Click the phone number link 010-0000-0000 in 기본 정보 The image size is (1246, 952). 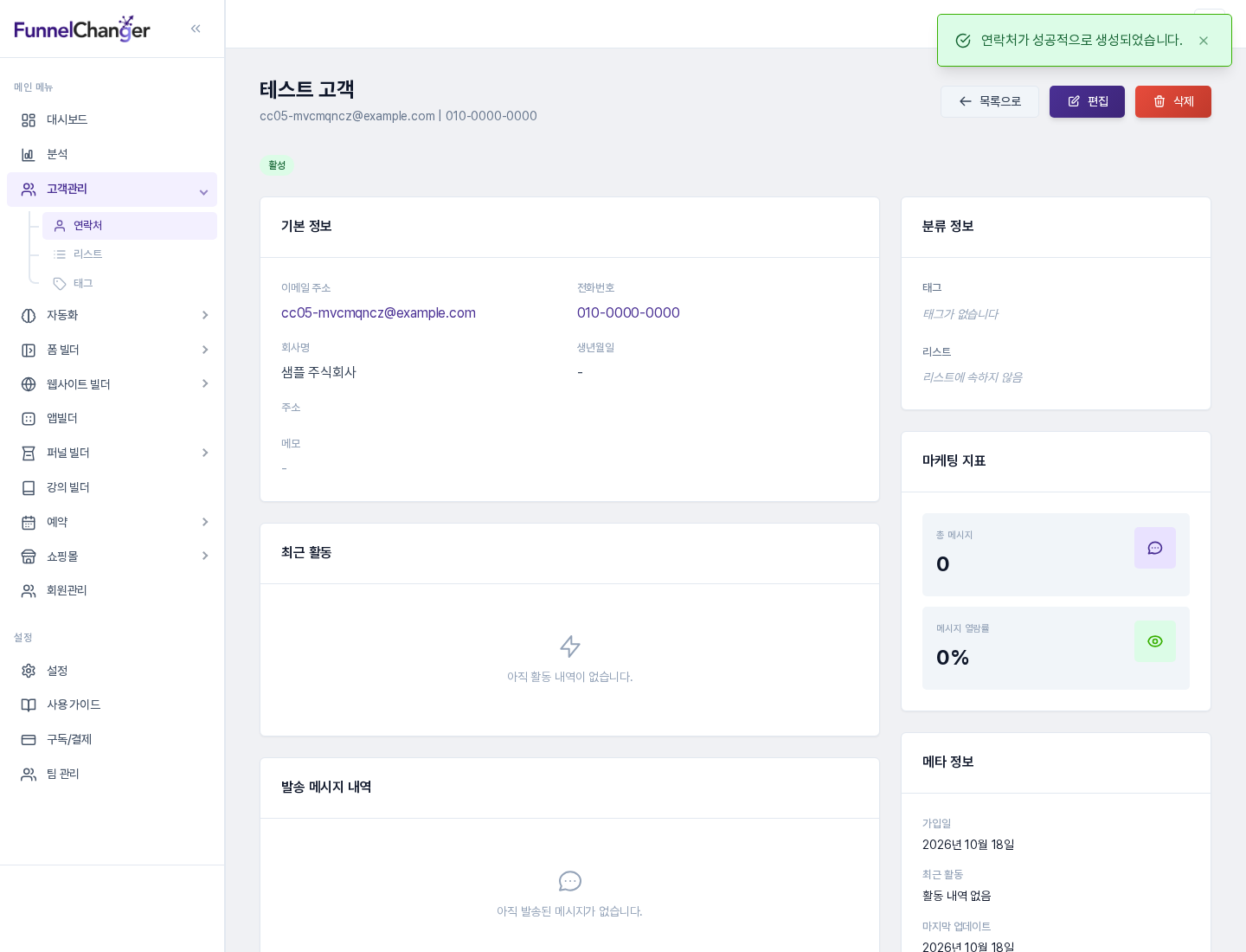(x=628, y=313)
